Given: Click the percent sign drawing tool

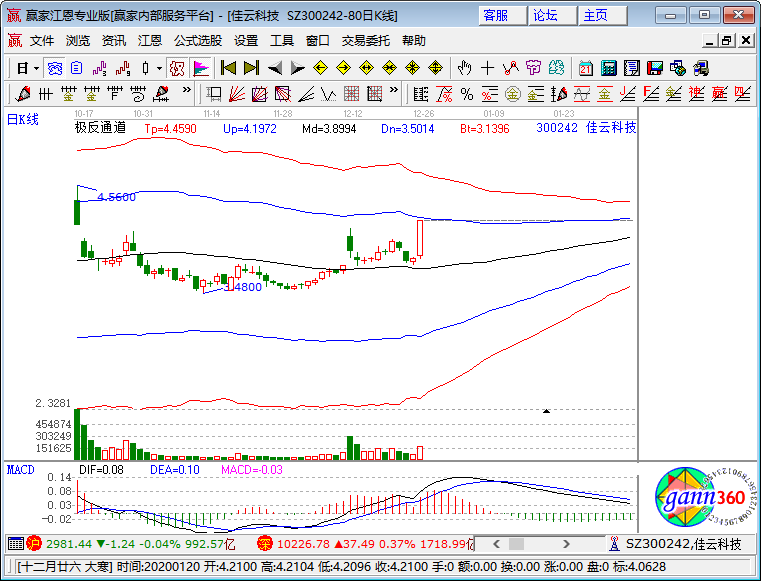Looking at the screenshot, I should pyautogui.click(x=466, y=94).
